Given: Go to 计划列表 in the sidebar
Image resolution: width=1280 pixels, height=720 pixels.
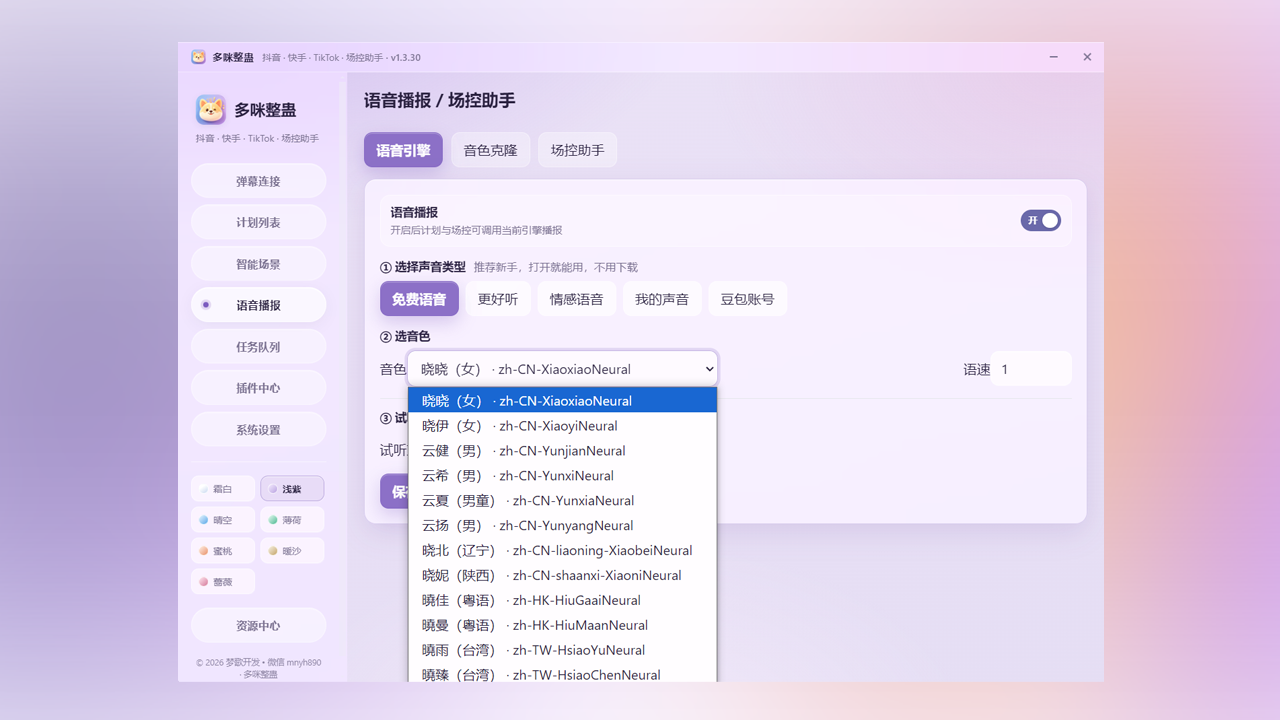Looking at the screenshot, I should 259,223.
